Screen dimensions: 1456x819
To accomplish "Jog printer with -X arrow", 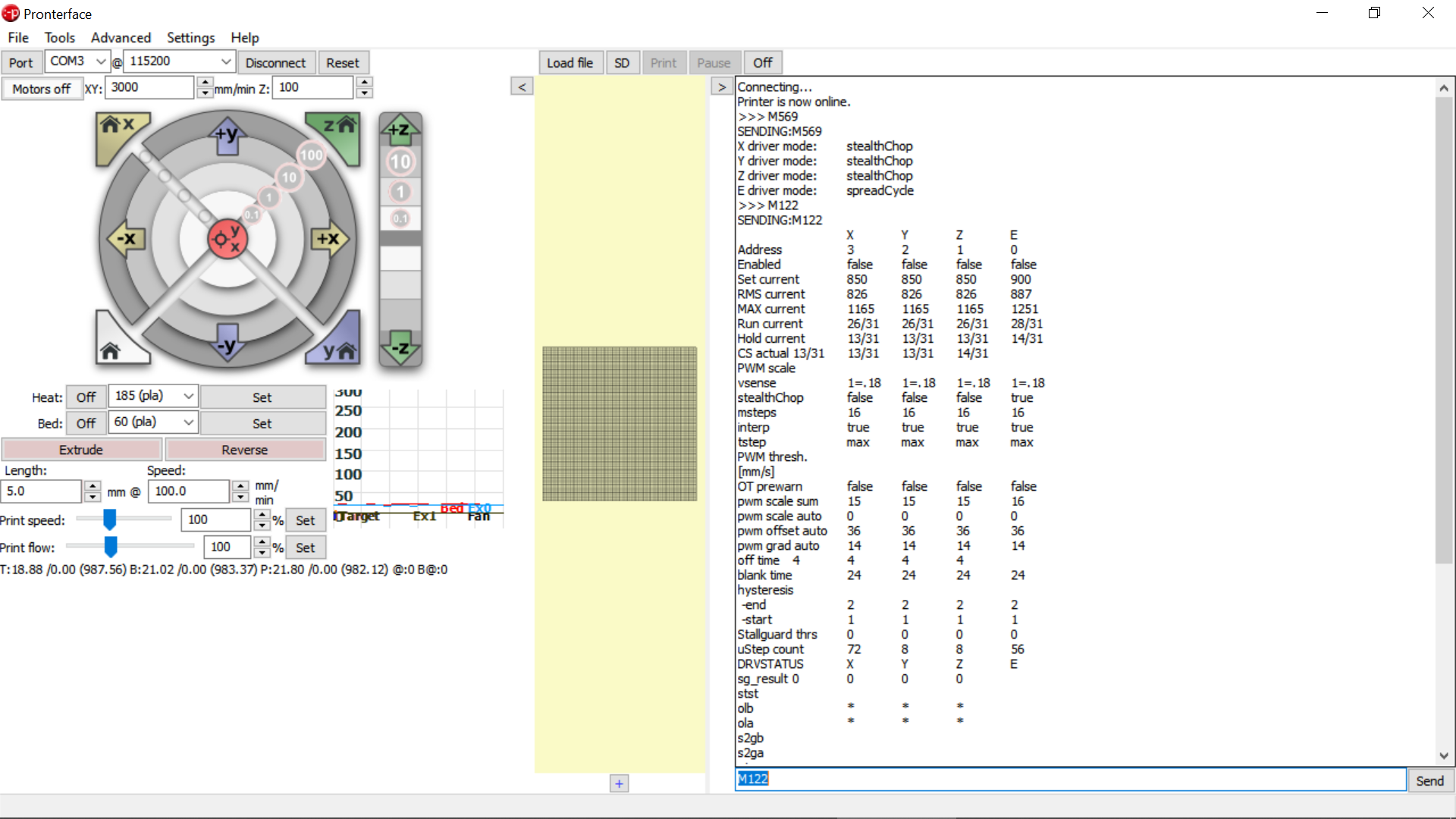I will coord(126,239).
